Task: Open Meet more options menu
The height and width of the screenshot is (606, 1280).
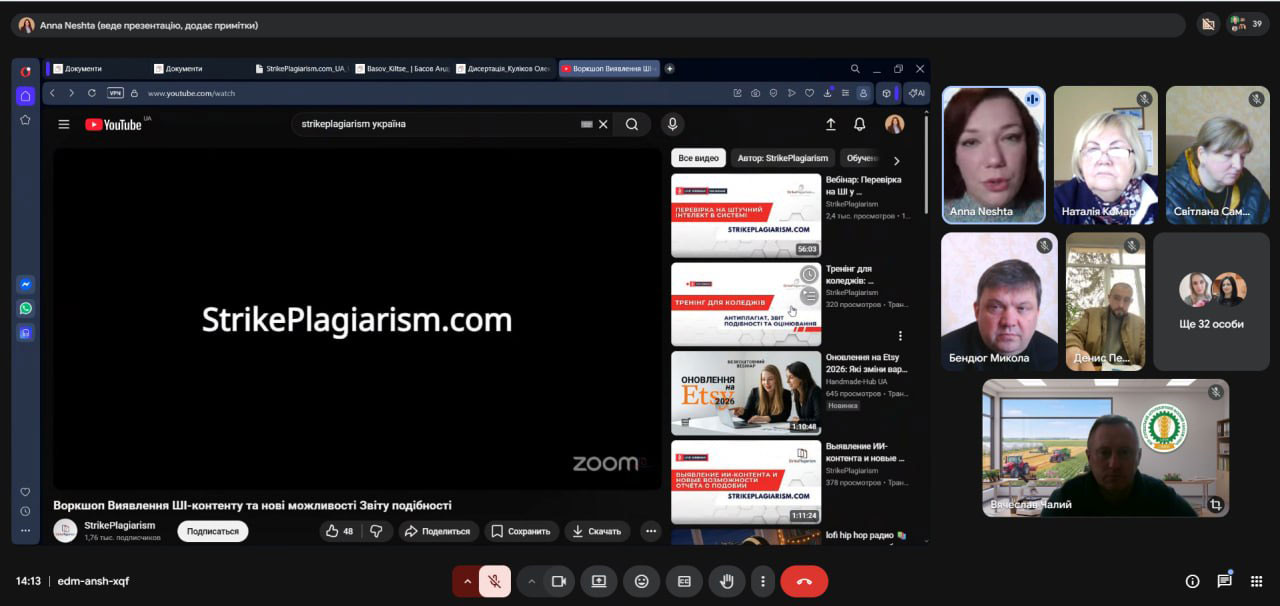Action: point(763,581)
